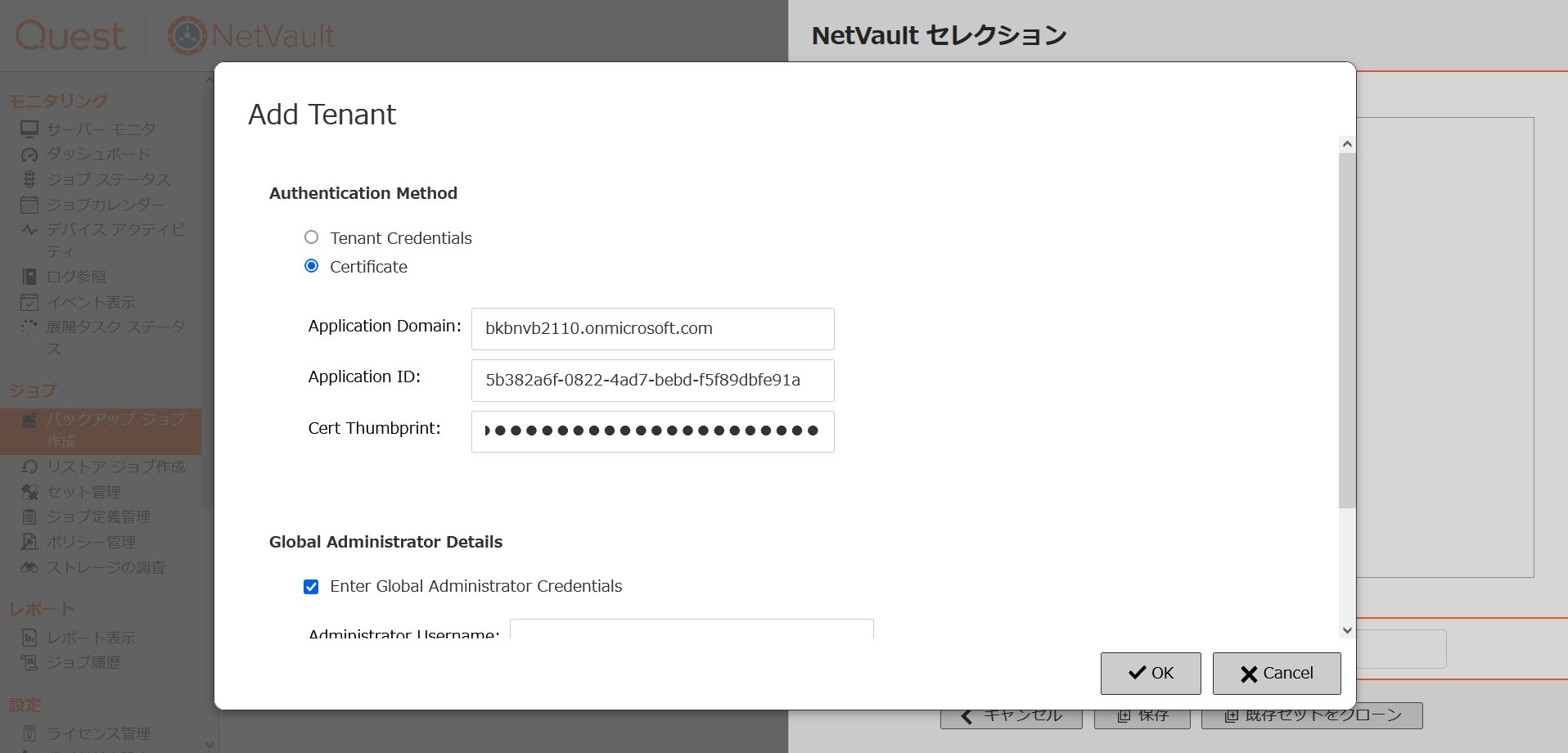1568x753 pixels.
Task: Click the ストレージの調査 text
Action: (106, 567)
